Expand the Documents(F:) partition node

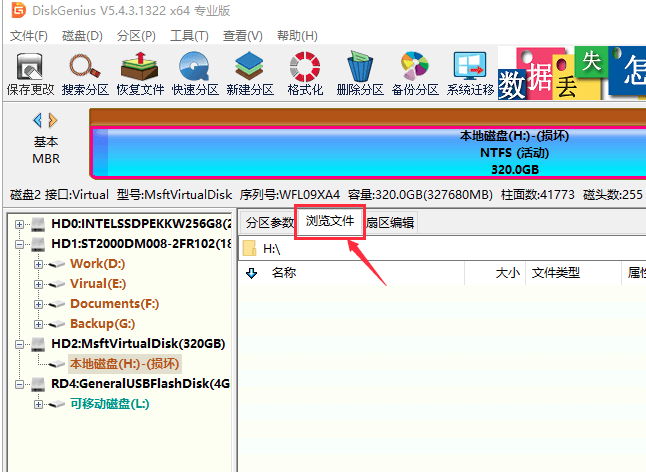38,304
